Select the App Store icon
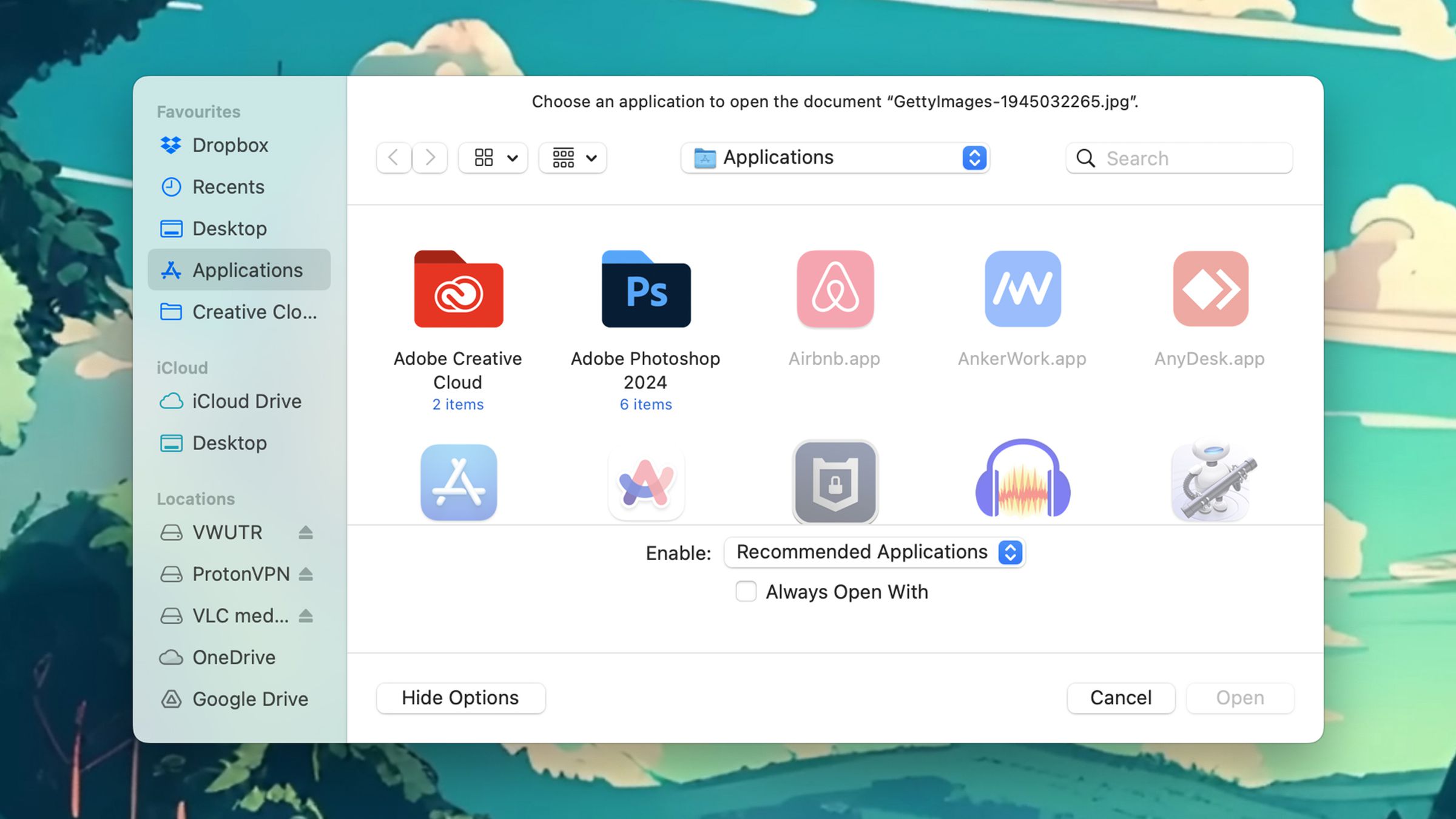Viewport: 1456px width, 819px height. pyautogui.click(x=459, y=482)
